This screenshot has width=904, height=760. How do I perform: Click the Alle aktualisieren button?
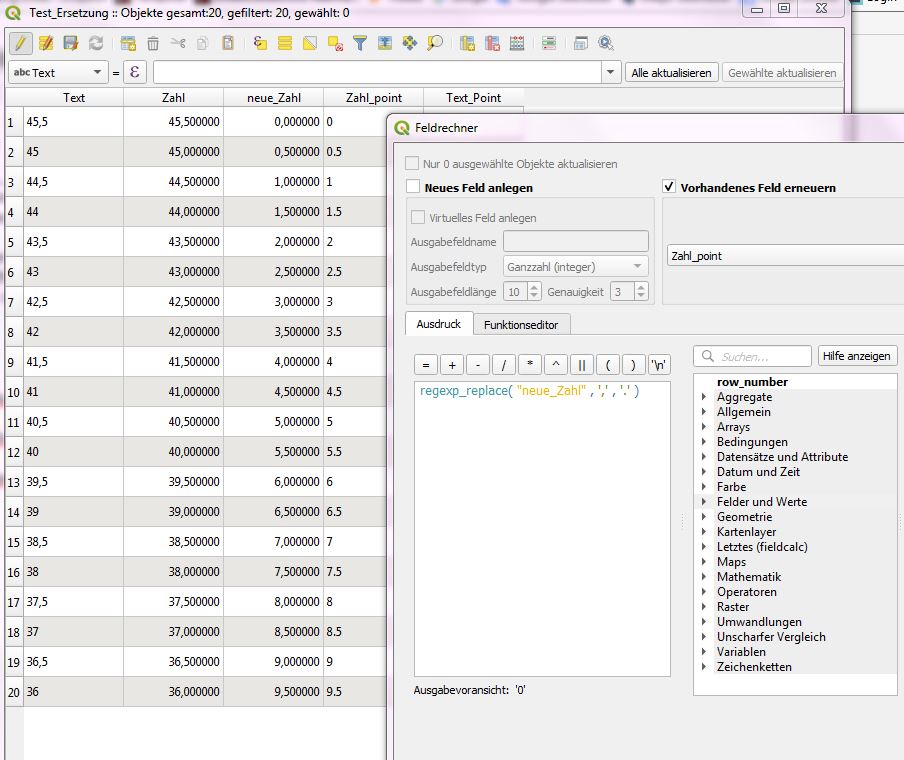[x=671, y=72]
